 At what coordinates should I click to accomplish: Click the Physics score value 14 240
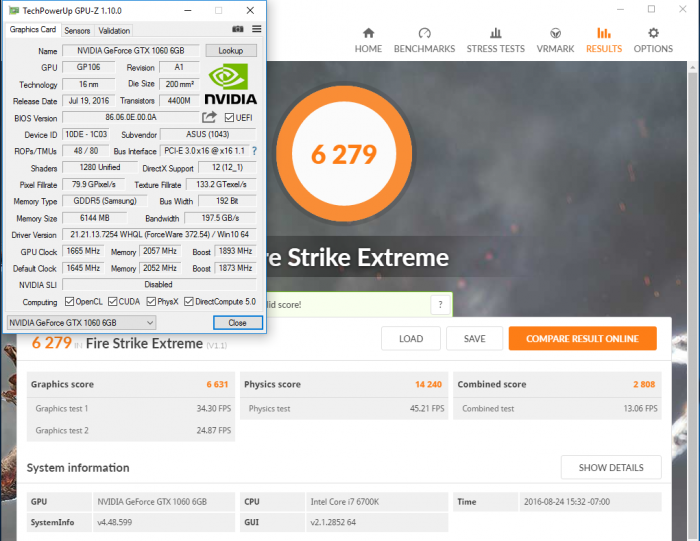428,384
